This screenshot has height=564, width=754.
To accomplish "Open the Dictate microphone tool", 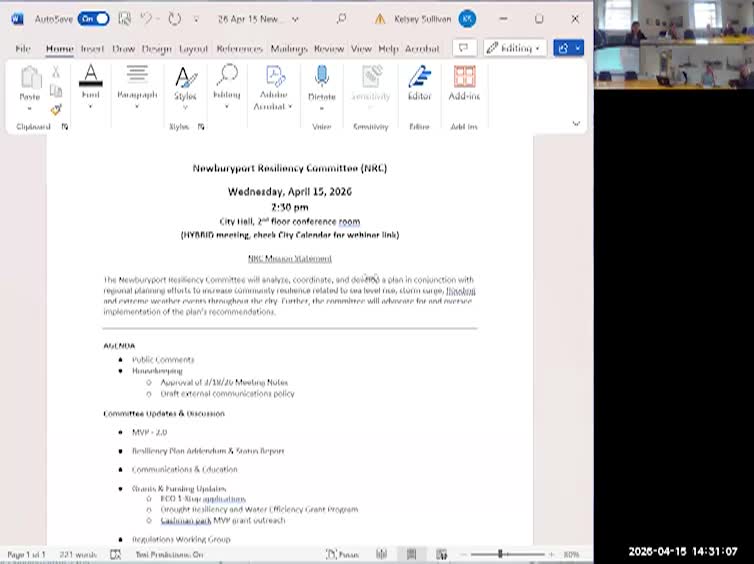I will (x=321, y=82).
